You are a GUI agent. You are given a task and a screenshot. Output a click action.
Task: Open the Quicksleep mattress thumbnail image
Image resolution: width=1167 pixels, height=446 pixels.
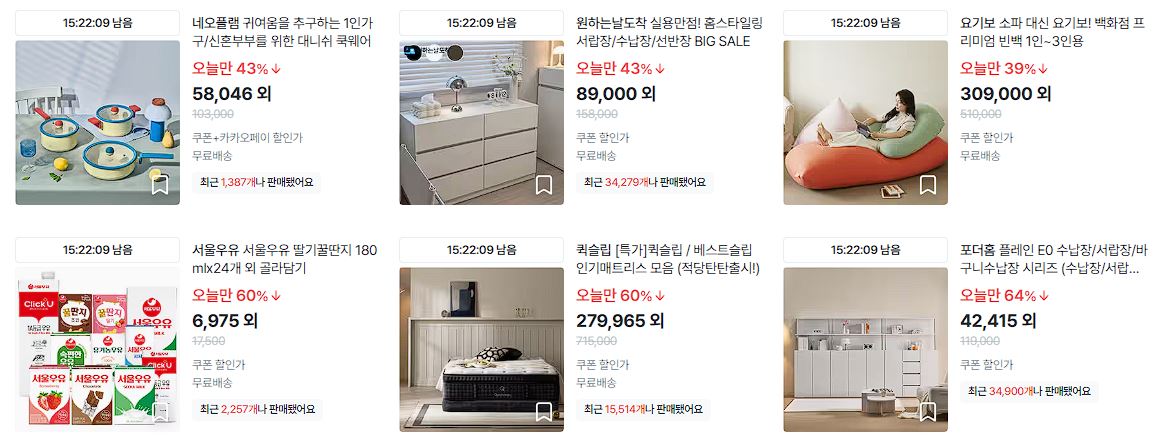482,349
